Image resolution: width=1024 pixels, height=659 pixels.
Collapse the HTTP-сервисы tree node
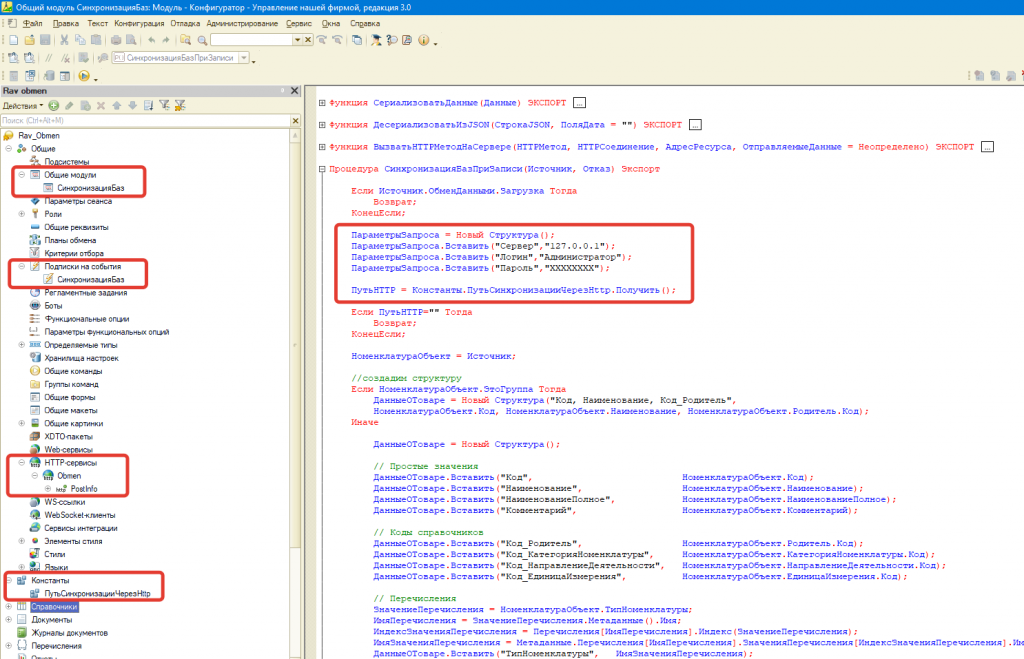22,462
